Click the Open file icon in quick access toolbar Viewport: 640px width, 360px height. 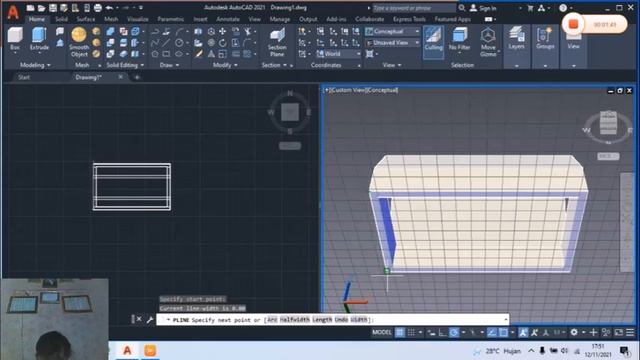point(42,8)
